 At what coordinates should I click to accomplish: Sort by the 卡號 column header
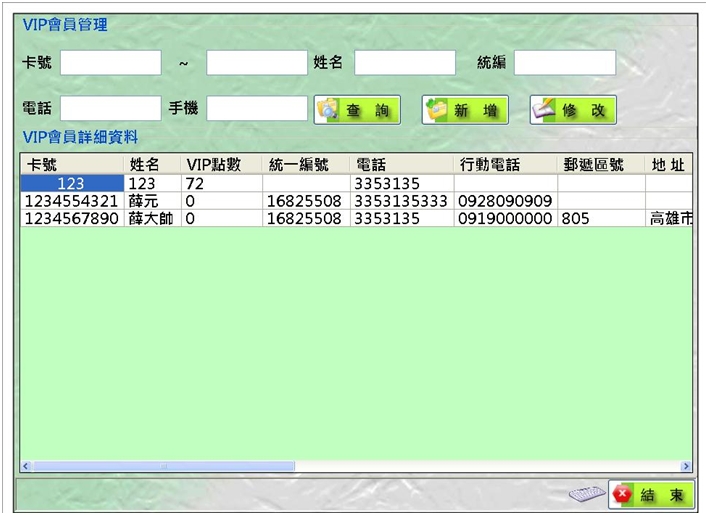[72, 165]
